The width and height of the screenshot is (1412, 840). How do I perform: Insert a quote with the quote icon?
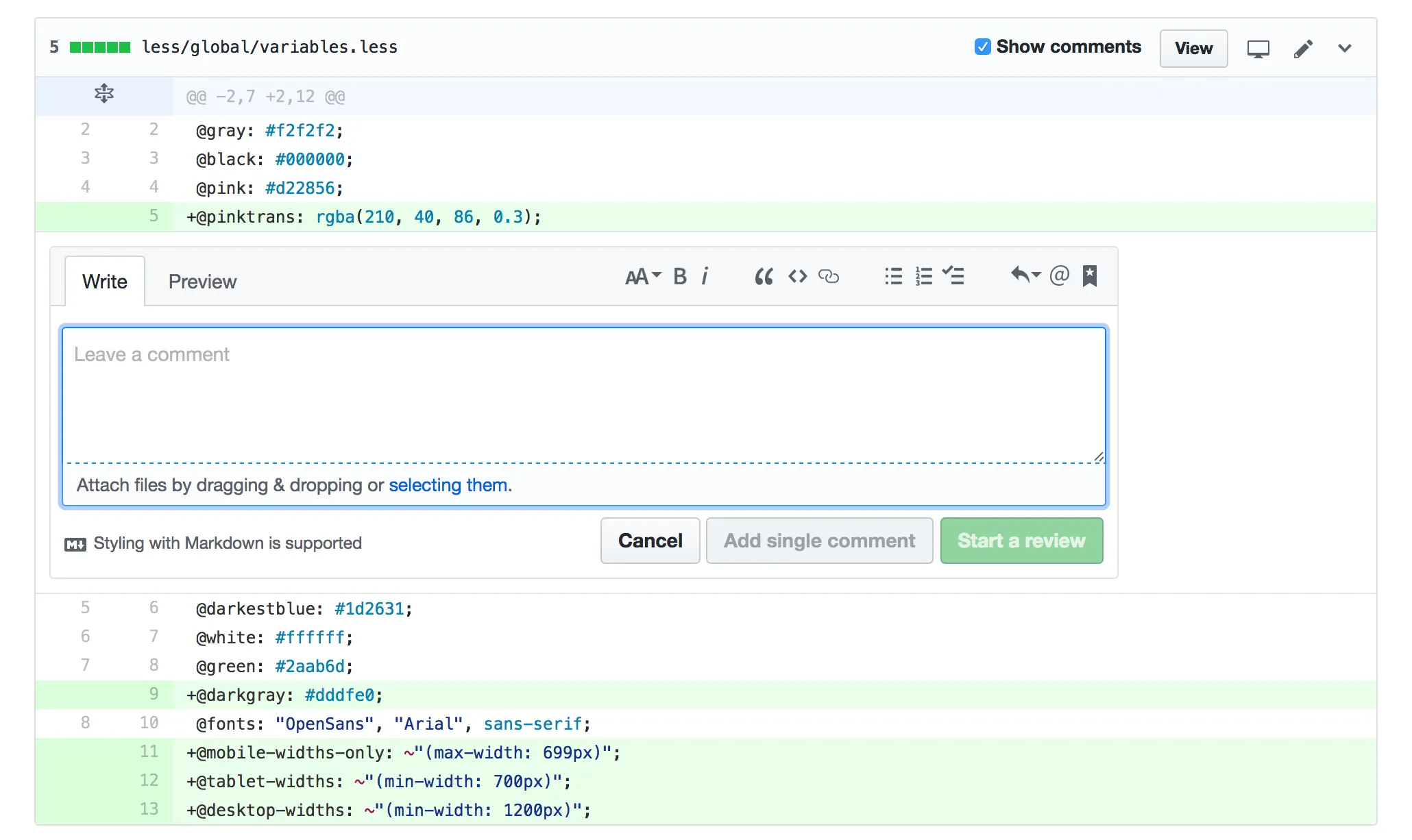(764, 276)
